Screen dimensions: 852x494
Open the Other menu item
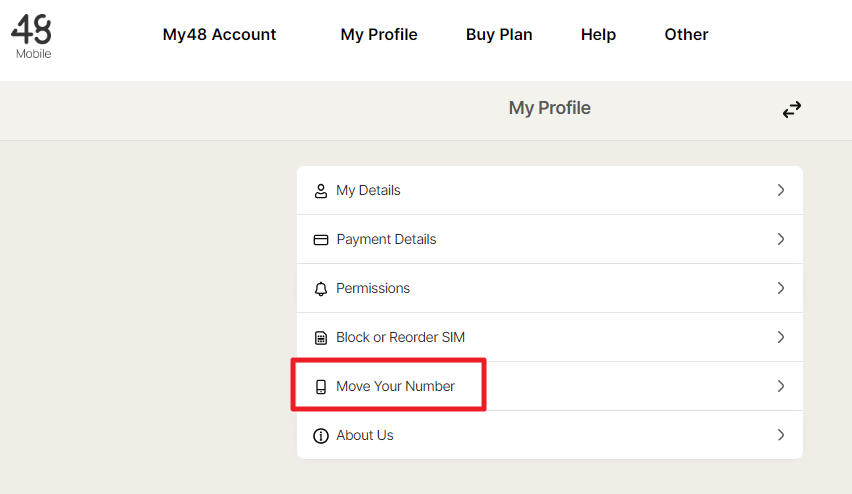(x=686, y=34)
